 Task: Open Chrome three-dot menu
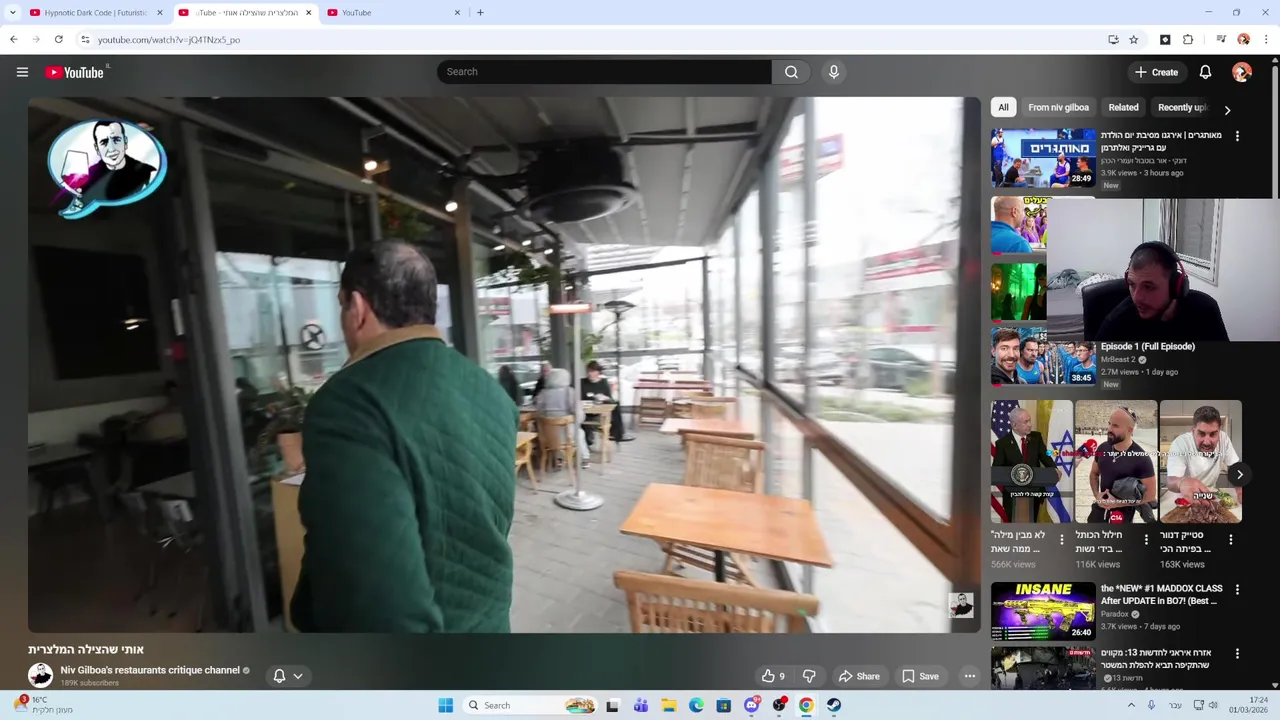(x=1266, y=40)
